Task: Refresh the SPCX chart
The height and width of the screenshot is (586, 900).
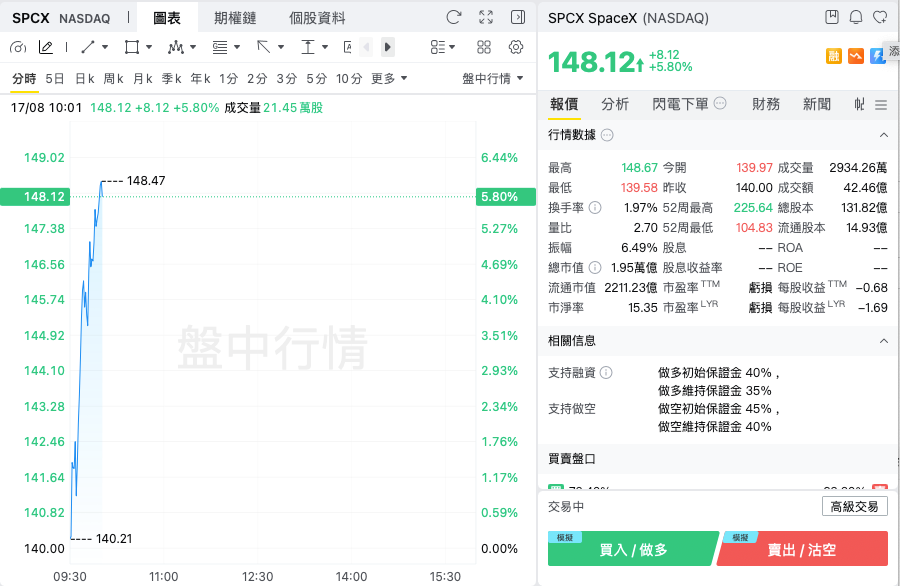Action: [453, 17]
